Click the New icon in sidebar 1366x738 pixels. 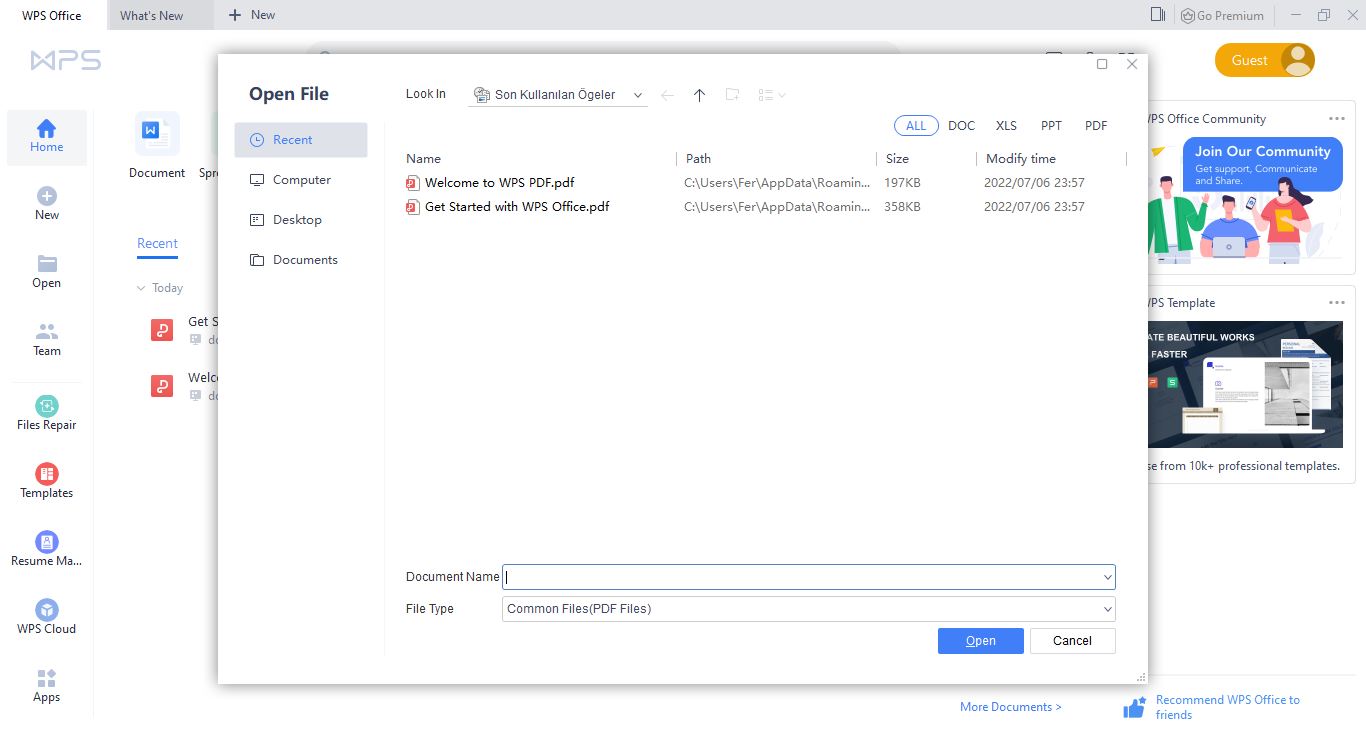tap(47, 196)
